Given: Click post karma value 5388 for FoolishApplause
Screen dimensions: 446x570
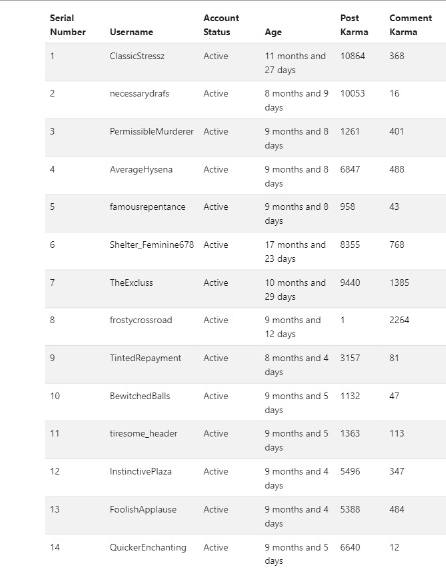Looking at the screenshot, I should click(x=350, y=510).
